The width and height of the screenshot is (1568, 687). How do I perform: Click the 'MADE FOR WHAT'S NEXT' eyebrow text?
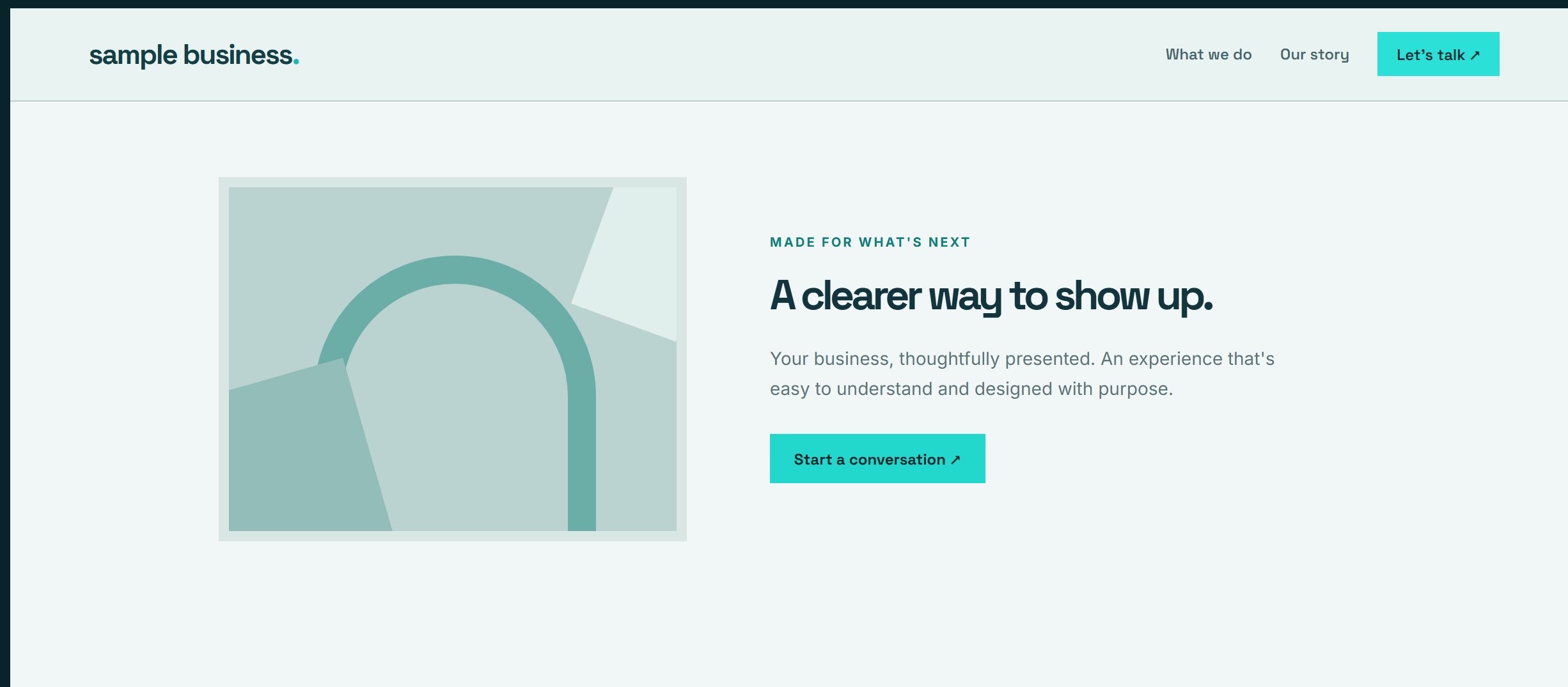[870, 242]
